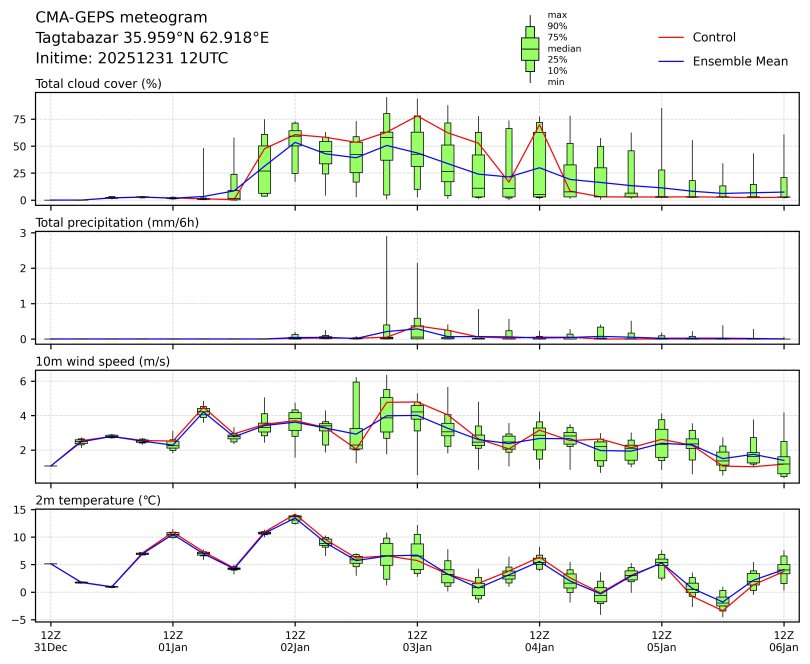Click the "median" label in box-plot legend
Image resolution: width=810 pixels, height=664 pixels.
click(x=564, y=48)
